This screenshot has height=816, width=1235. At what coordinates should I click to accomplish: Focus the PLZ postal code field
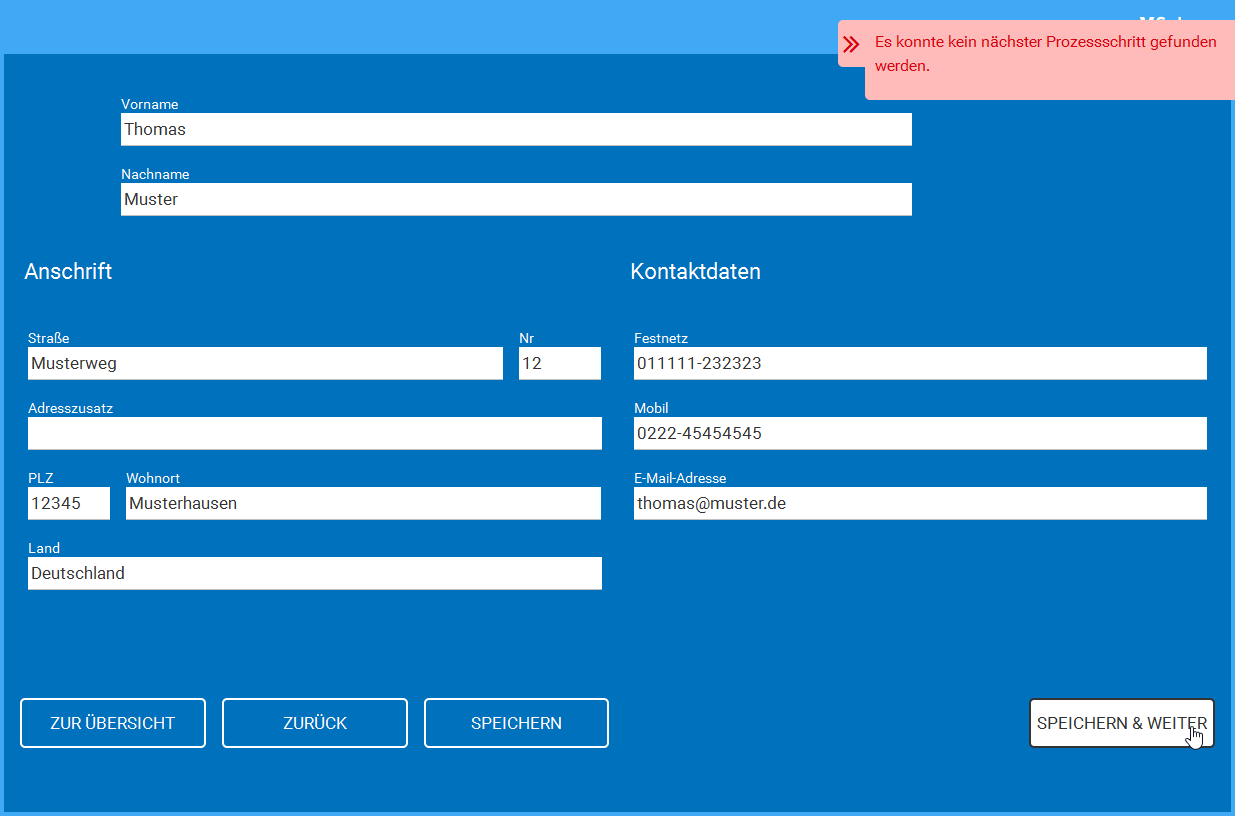(68, 503)
